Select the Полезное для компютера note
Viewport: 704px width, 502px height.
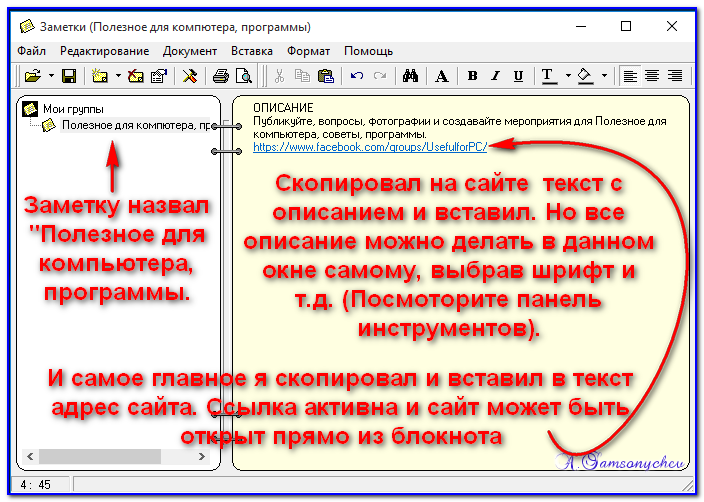tap(136, 125)
